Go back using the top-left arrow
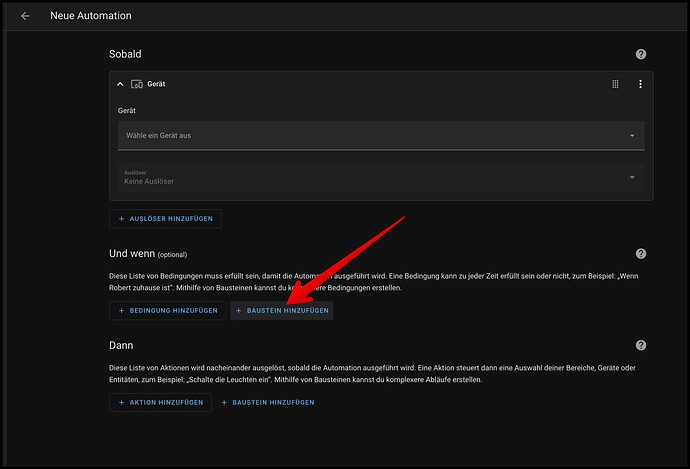The height and width of the screenshot is (469, 690). pyautogui.click(x=25, y=16)
